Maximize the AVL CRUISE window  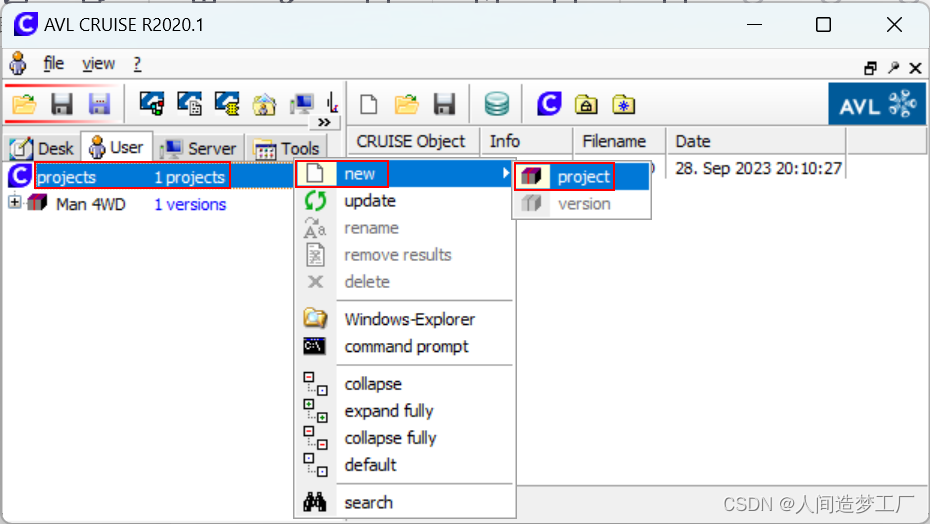(823, 25)
